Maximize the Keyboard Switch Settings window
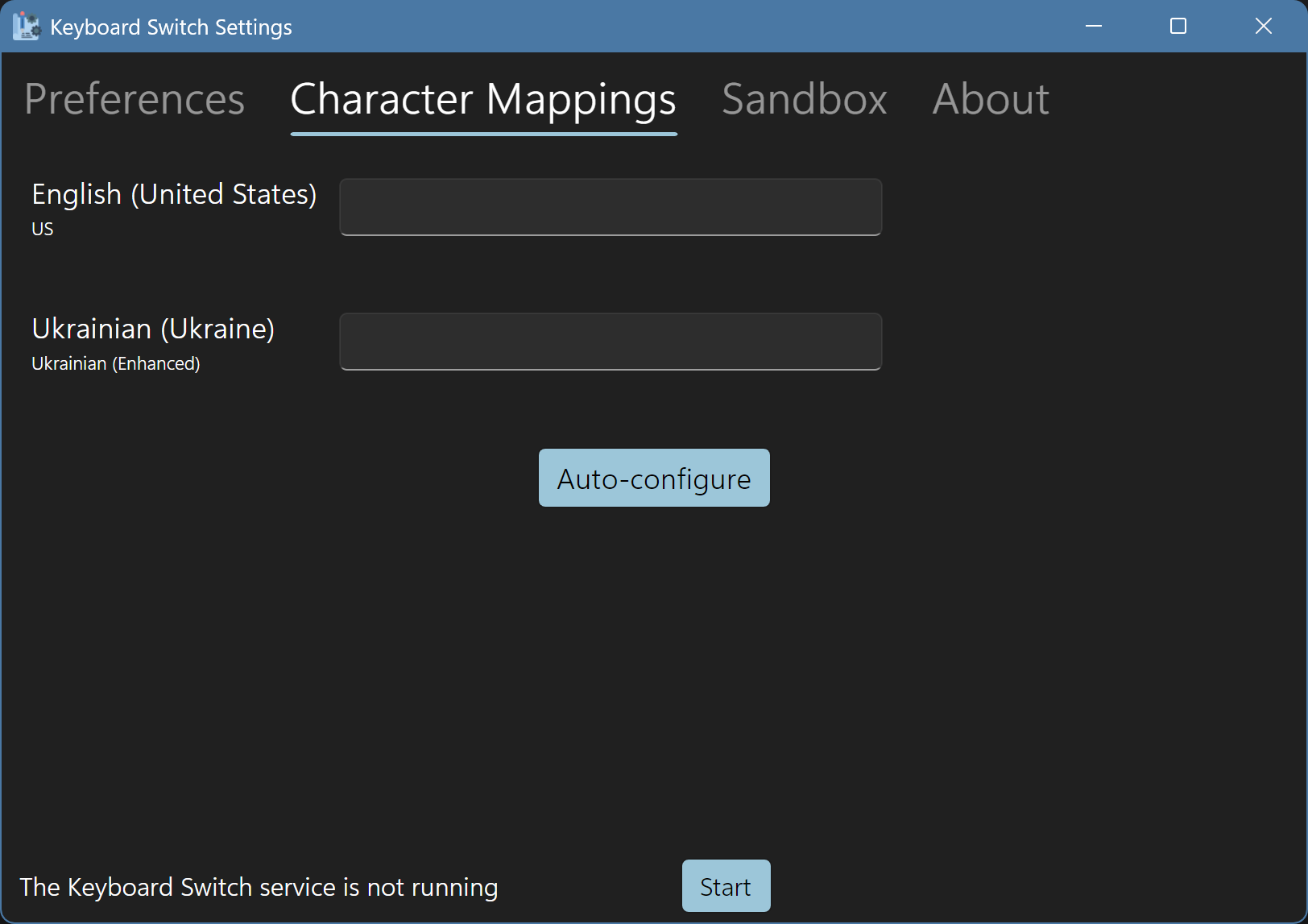The width and height of the screenshot is (1308, 924). 1178,27
